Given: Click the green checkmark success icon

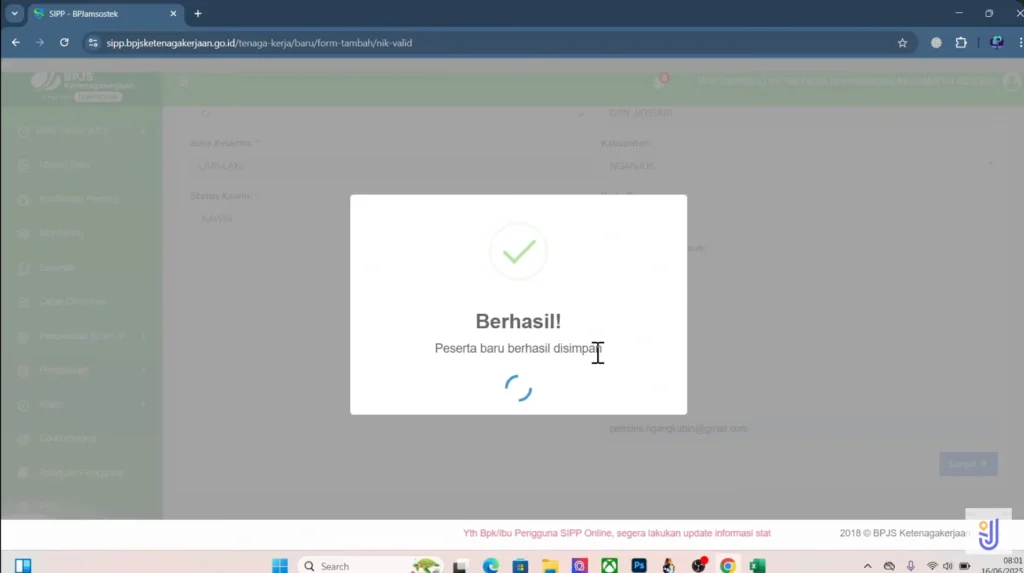Looking at the screenshot, I should click(519, 252).
